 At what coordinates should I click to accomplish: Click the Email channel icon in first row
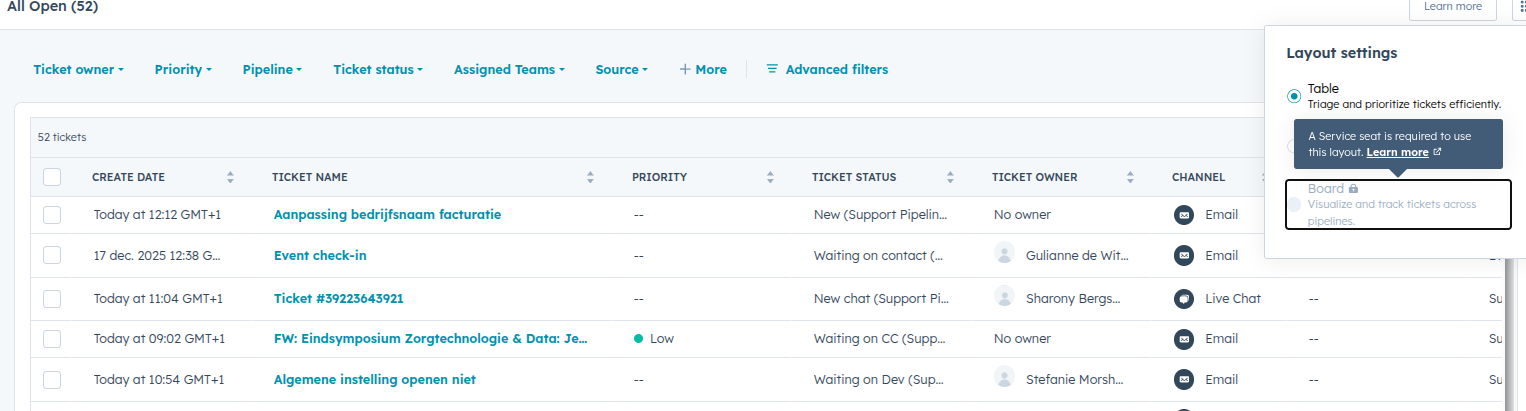click(x=1184, y=215)
